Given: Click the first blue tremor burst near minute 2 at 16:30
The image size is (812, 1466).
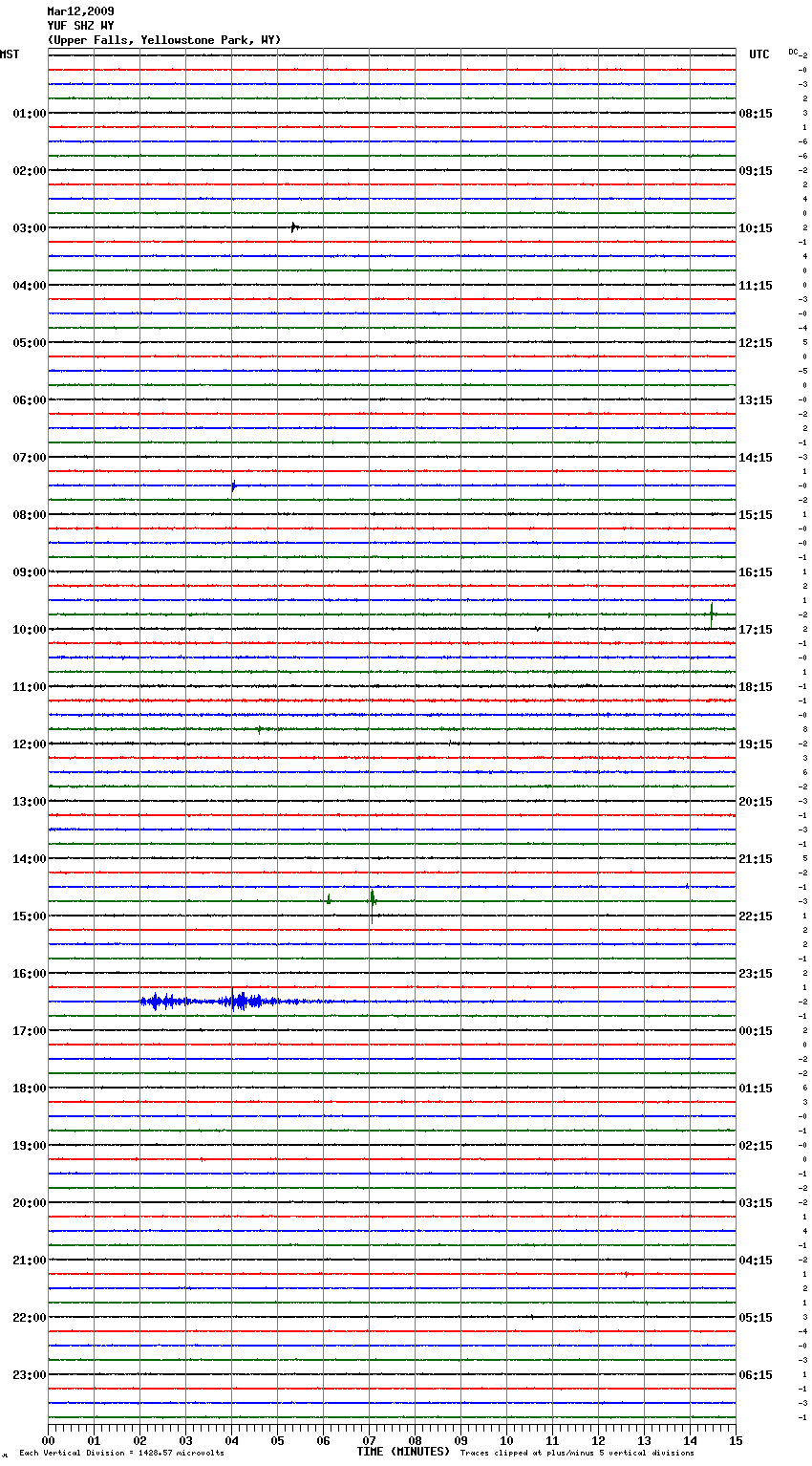Looking at the screenshot, I should pyautogui.click(x=162, y=1002).
